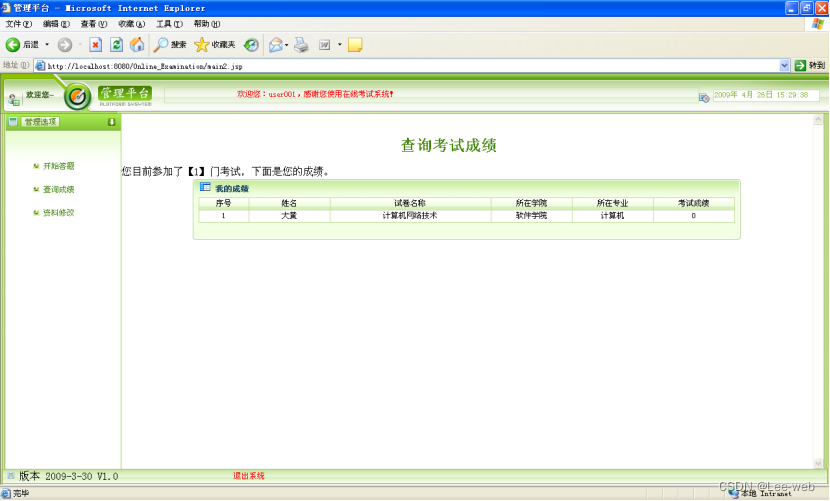Open the Mail button dropdown arrow
This screenshot has width=830, height=501.
pos(286,45)
